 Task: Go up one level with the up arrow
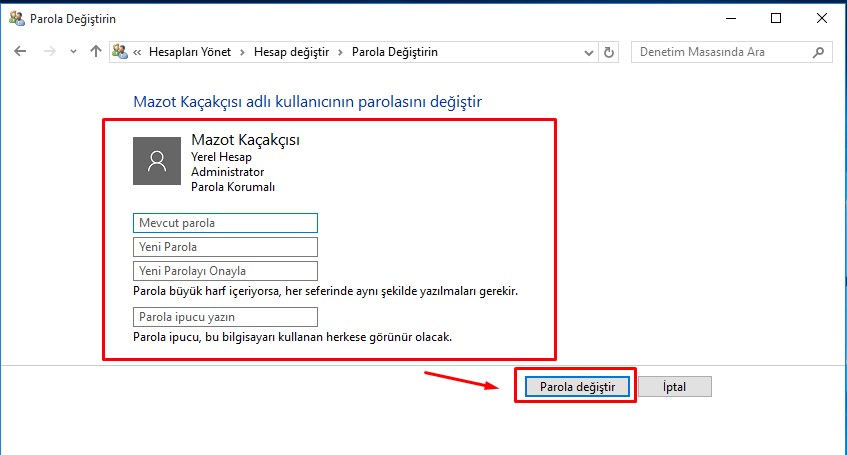pyautogui.click(x=95, y=52)
